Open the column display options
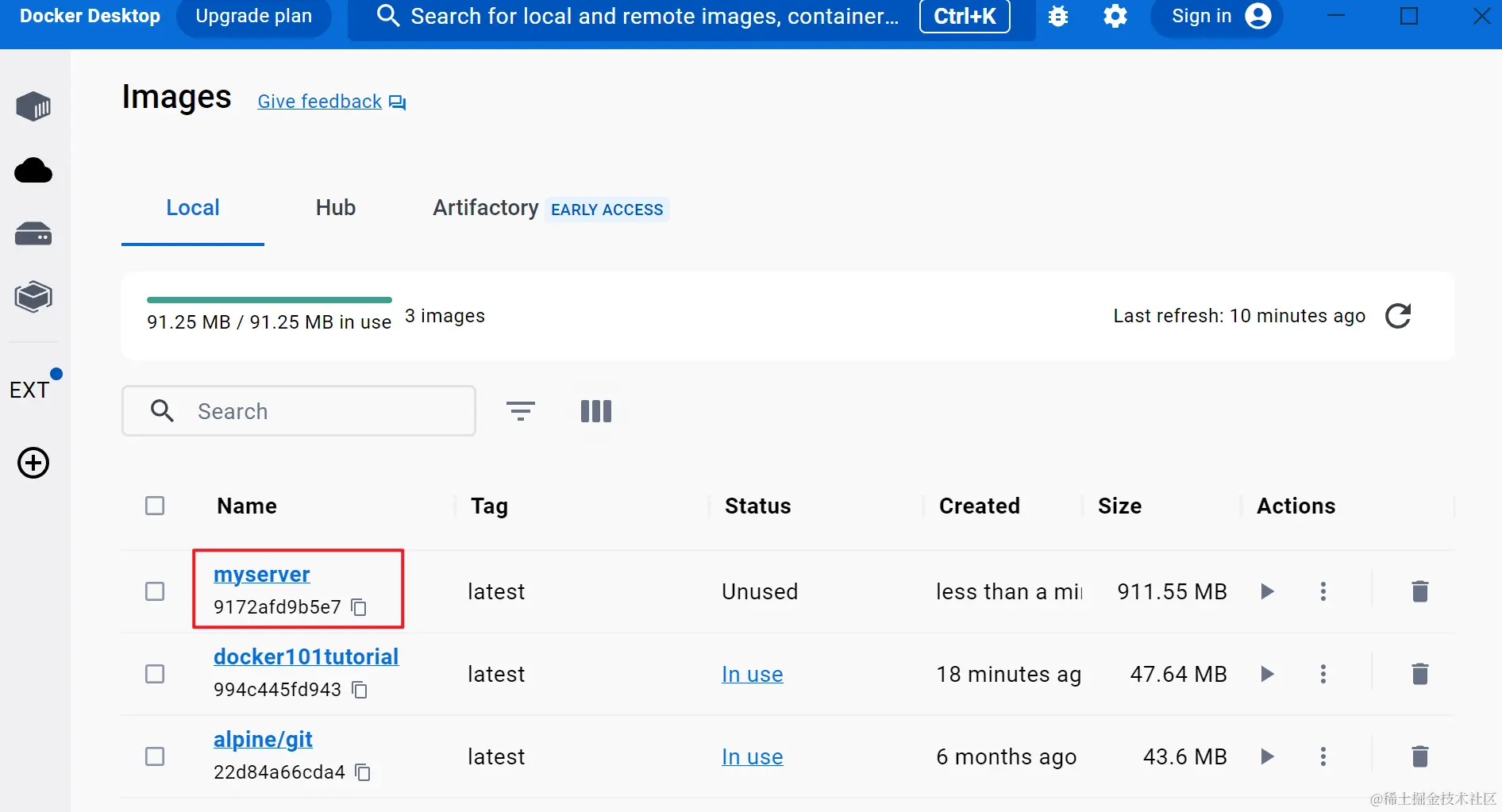 point(596,411)
